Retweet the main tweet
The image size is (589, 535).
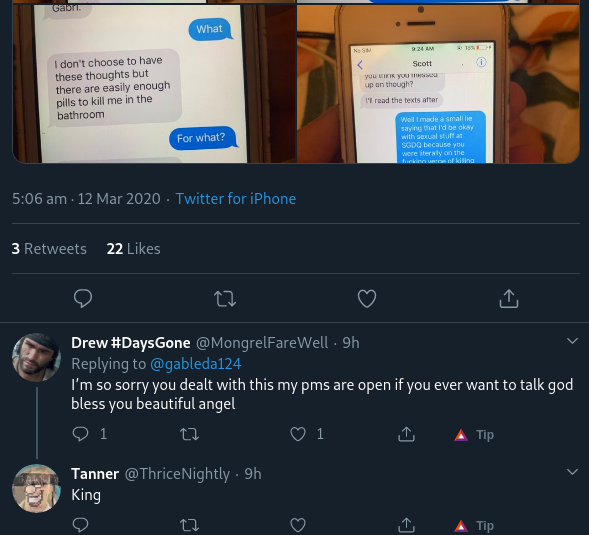tap(225, 299)
